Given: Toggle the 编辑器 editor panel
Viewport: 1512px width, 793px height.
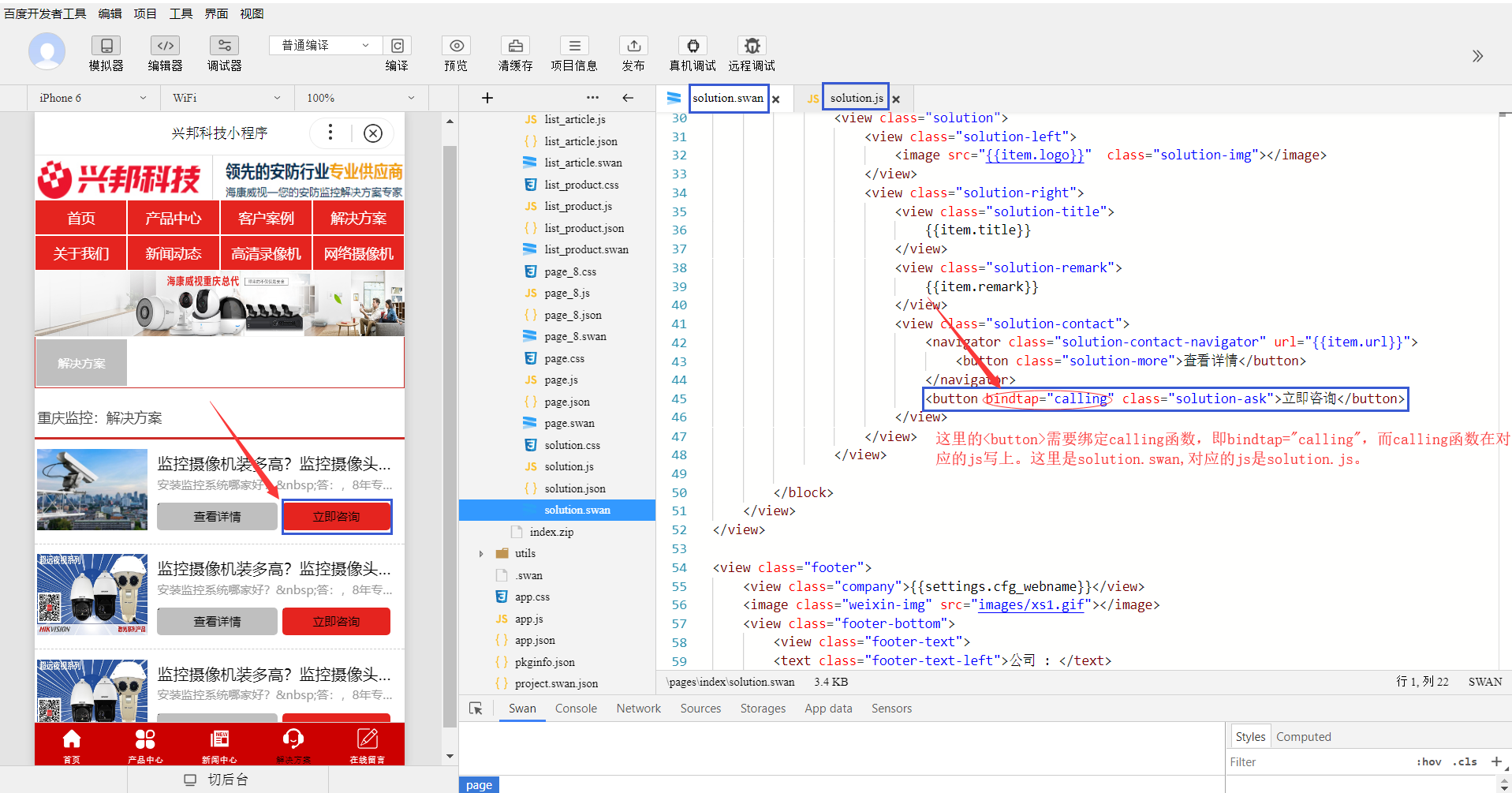Looking at the screenshot, I should [165, 47].
